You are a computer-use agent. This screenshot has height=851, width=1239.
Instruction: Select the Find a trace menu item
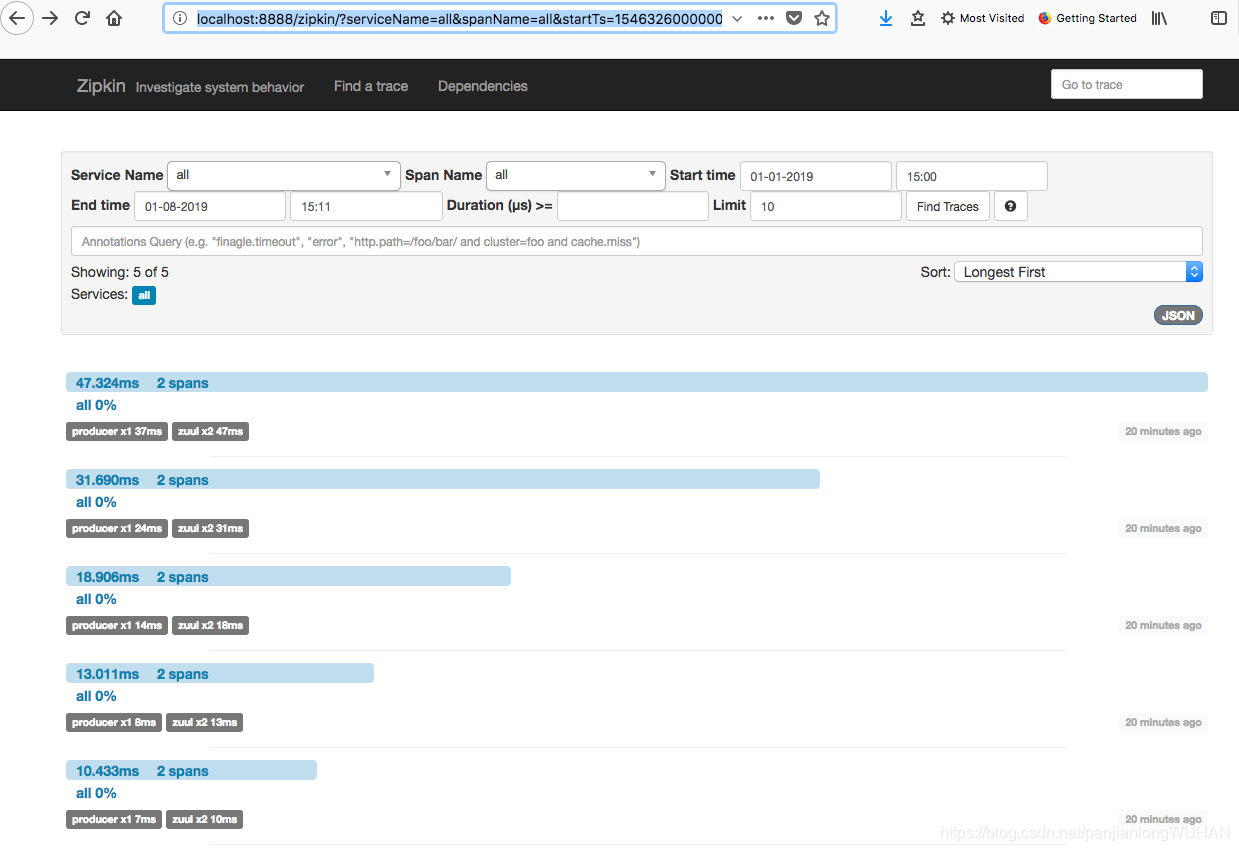pos(370,86)
